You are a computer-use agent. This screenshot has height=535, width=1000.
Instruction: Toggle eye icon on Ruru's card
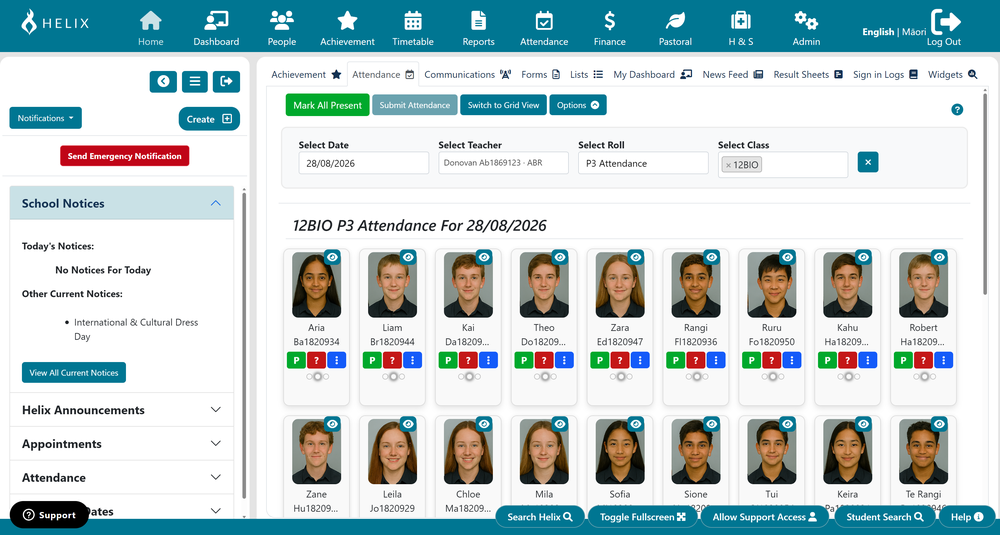[x=788, y=257]
